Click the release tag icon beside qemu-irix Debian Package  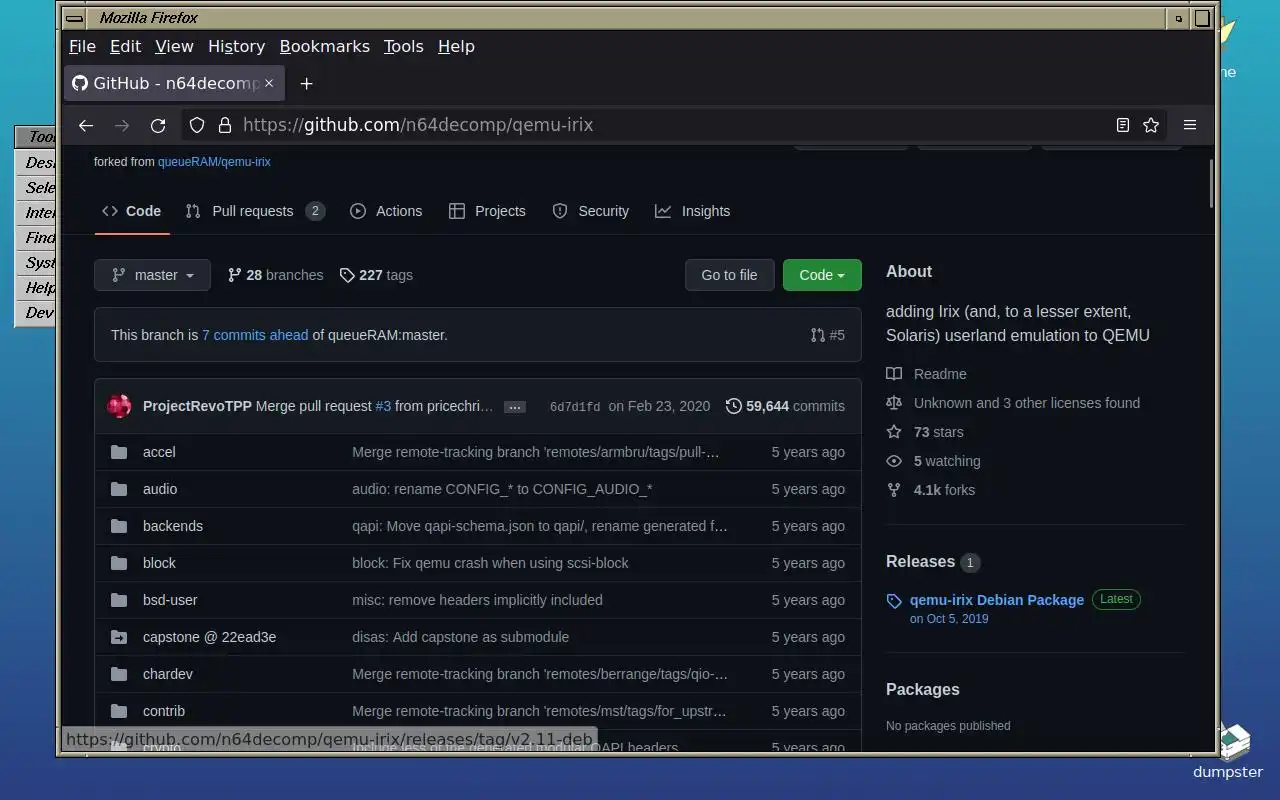894,601
